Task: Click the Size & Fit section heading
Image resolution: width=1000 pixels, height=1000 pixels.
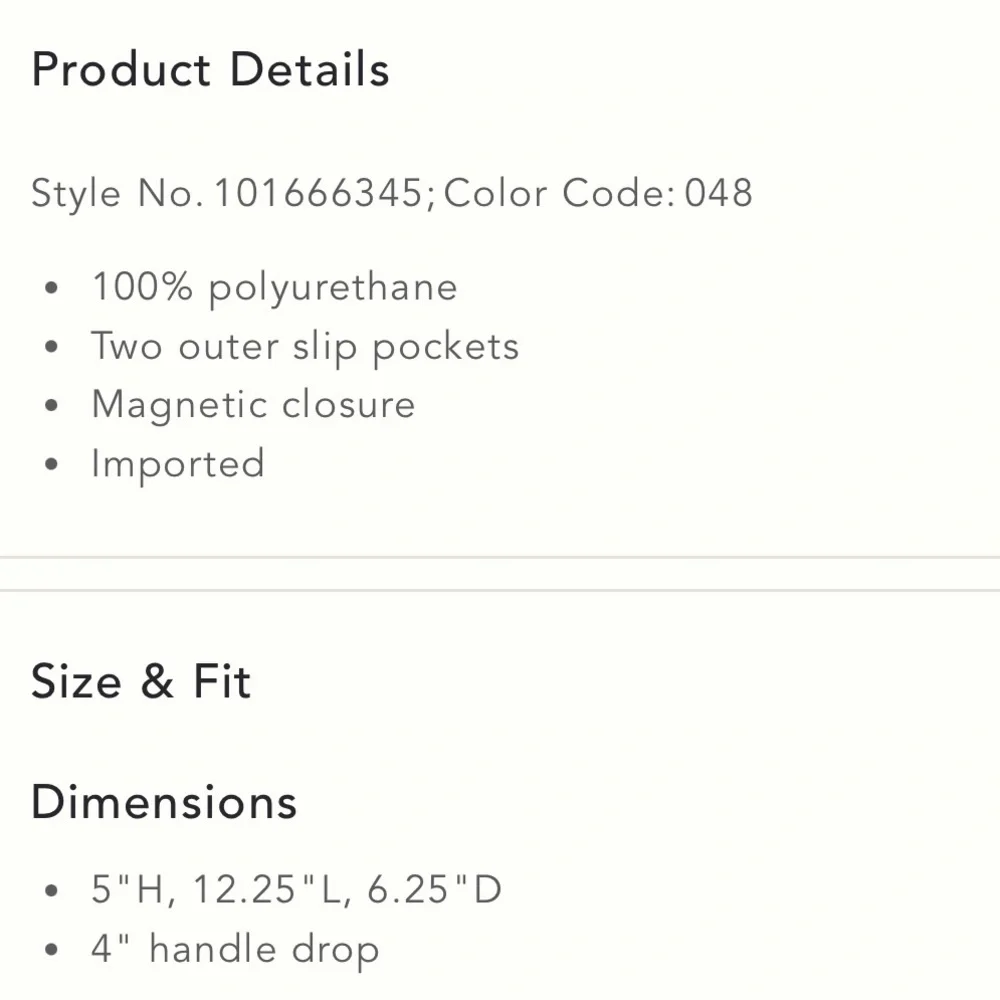Action: pyautogui.click(x=141, y=682)
